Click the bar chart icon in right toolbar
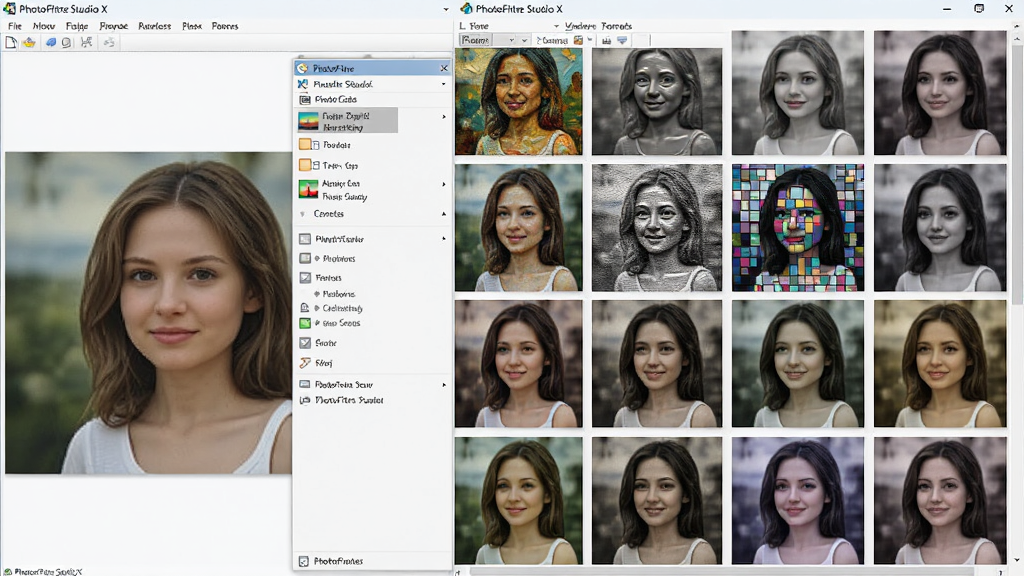This screenshot has height=576, width=1024. (x=607, y=40)
